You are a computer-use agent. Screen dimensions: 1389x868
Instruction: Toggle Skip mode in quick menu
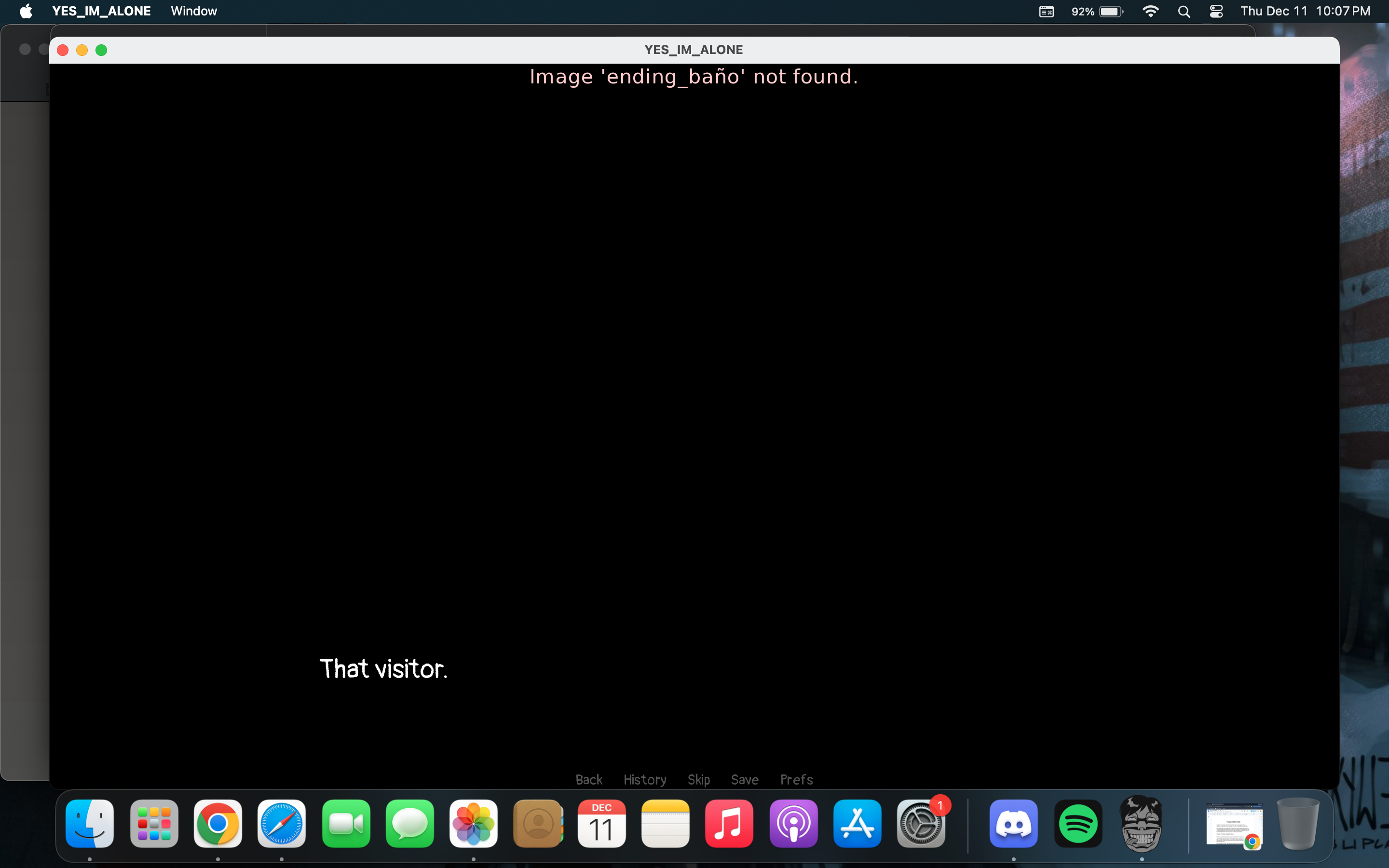(698, 779)
